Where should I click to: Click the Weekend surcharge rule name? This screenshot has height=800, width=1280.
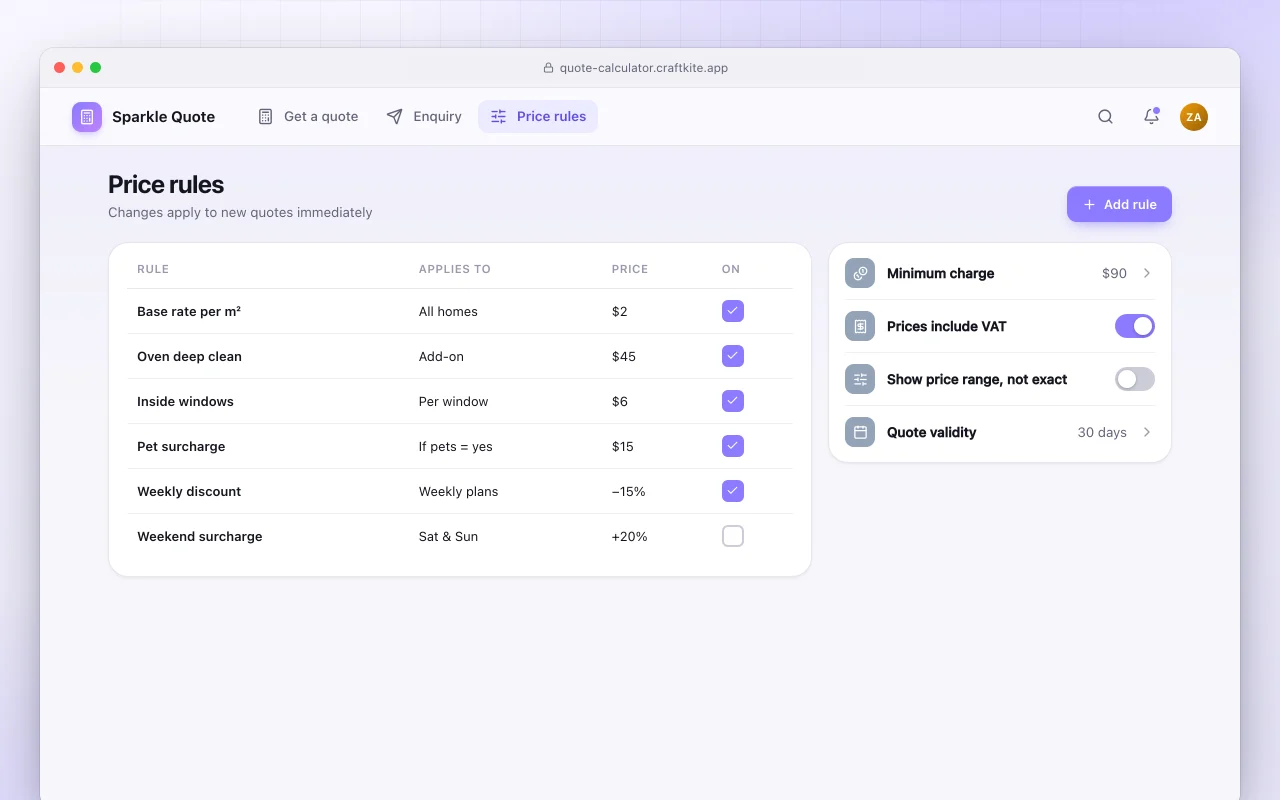200,536
